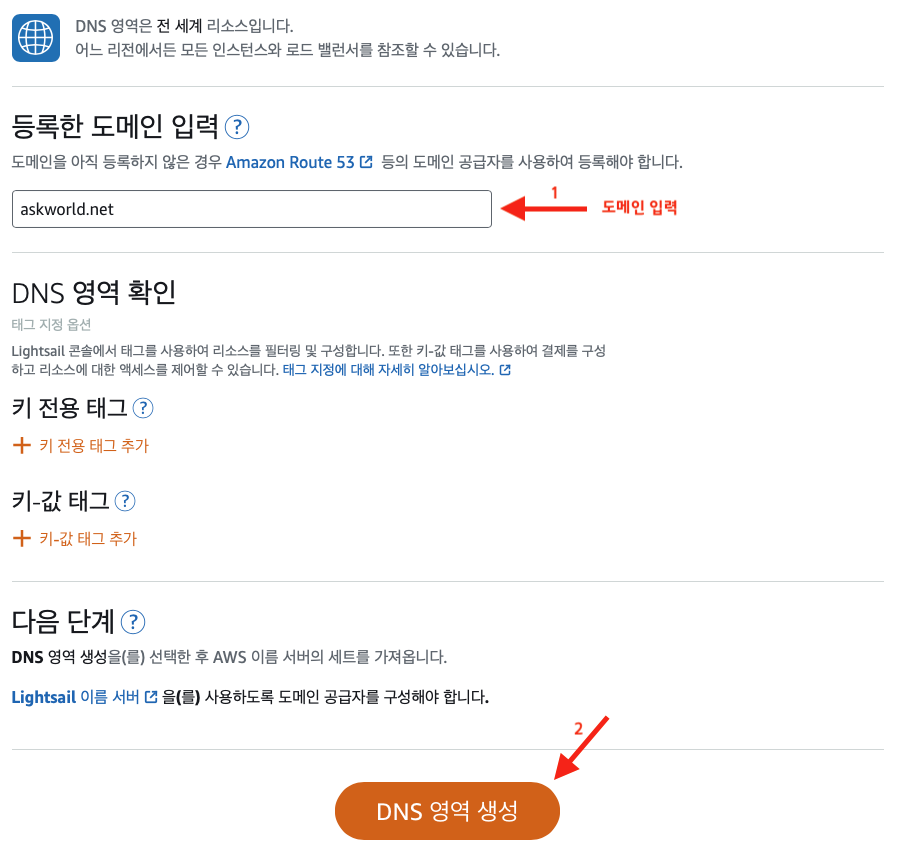Click the blue globe DNS zone icon
This screenshot has width=900, height=861.
coord(36,38)
